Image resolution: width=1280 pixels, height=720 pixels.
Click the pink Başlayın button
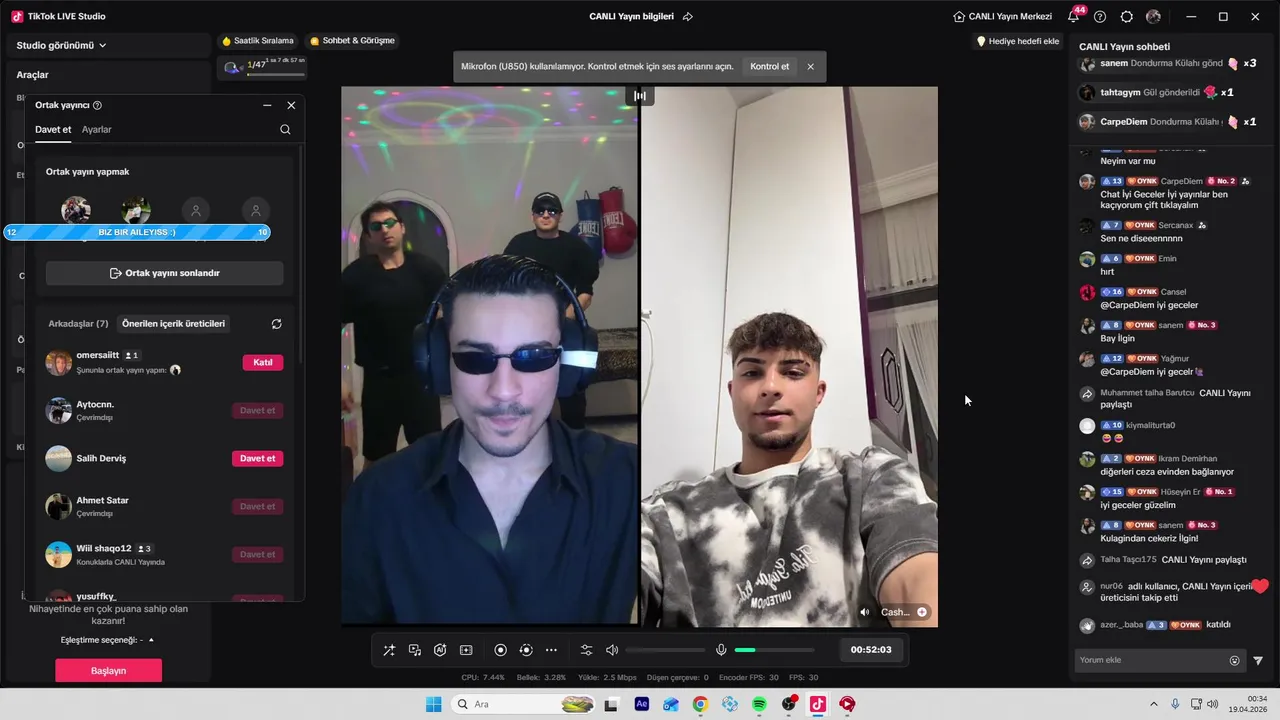108,671
